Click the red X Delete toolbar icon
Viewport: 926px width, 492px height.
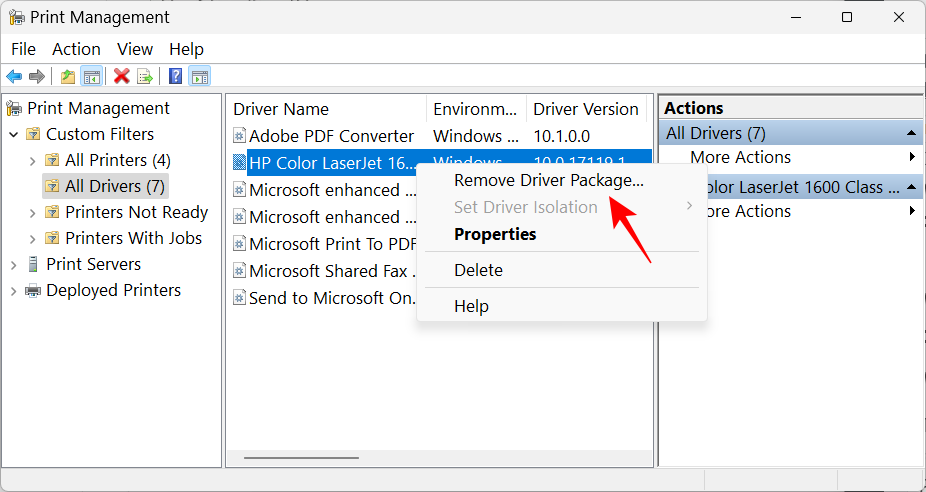click(122, 76)
